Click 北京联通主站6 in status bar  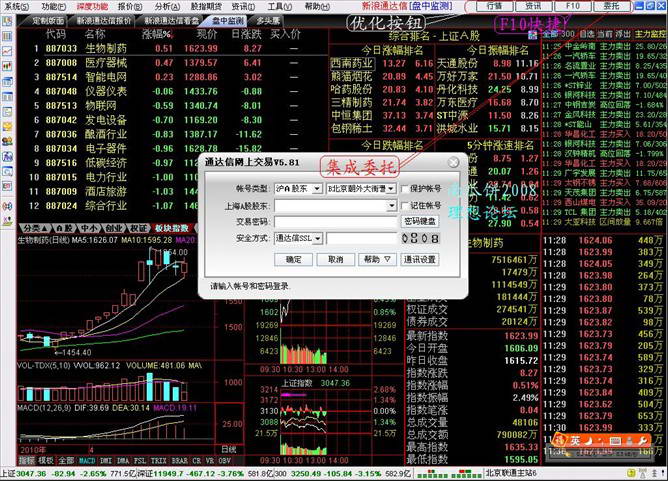coord(511,474)
